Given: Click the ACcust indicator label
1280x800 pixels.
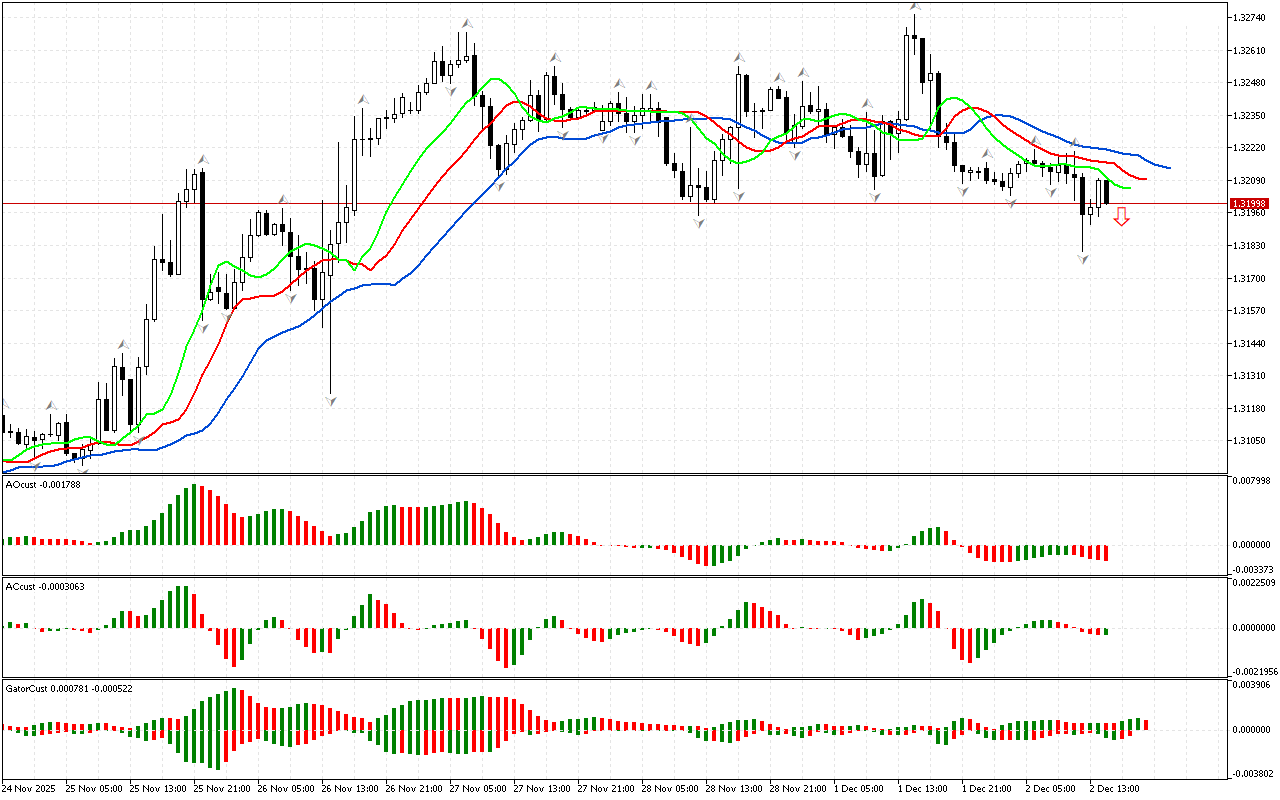Looking at the screenshot, I should click(44, 586).
